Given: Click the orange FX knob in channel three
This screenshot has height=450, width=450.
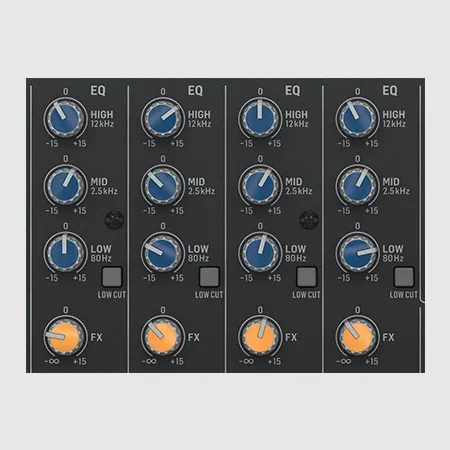Looking at the screenshot, I should 260,337.
